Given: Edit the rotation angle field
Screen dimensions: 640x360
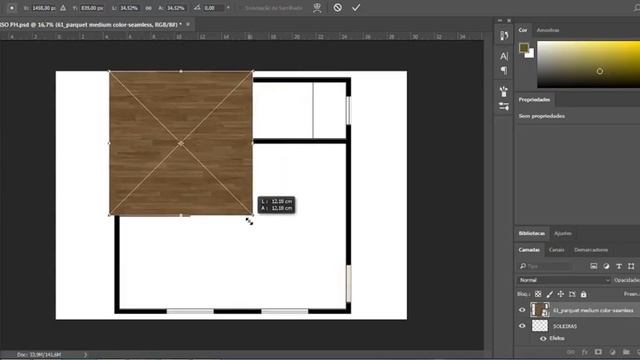Looking at the screenshot, I should point(213,8).
